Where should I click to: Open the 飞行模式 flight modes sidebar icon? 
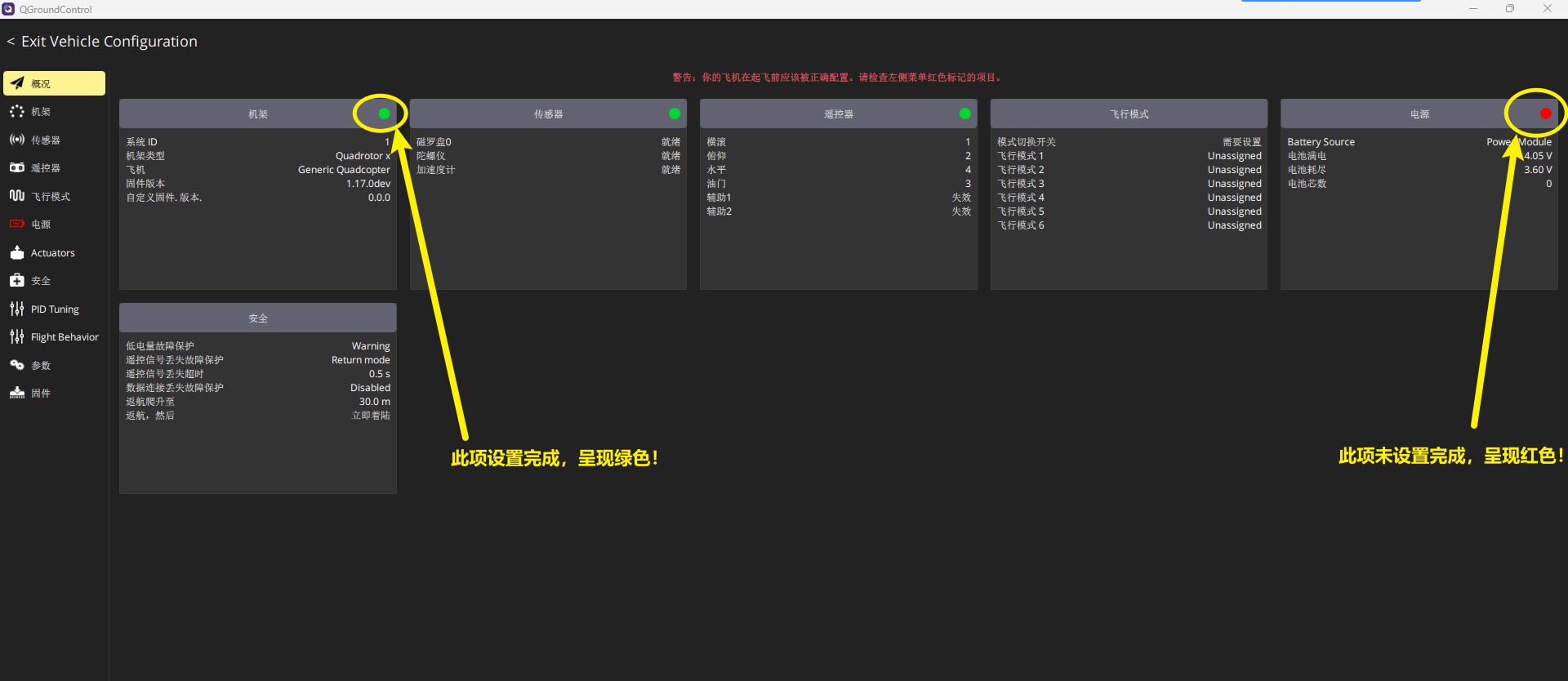click(17, 196)
